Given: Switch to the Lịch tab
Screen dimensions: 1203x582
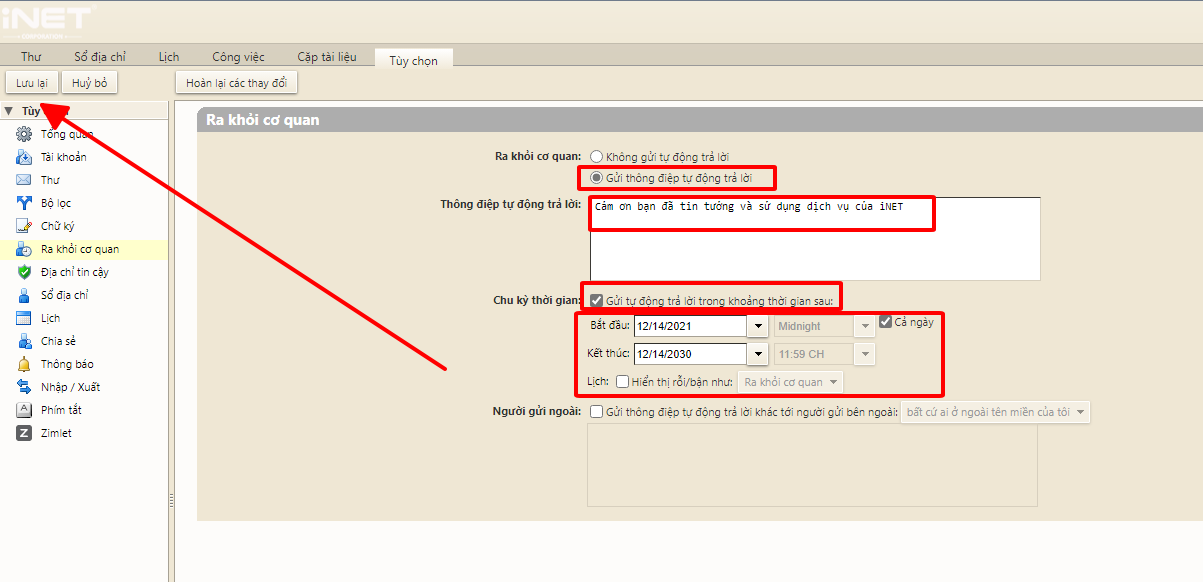Looking at the screenshot, I should [169, 57].
